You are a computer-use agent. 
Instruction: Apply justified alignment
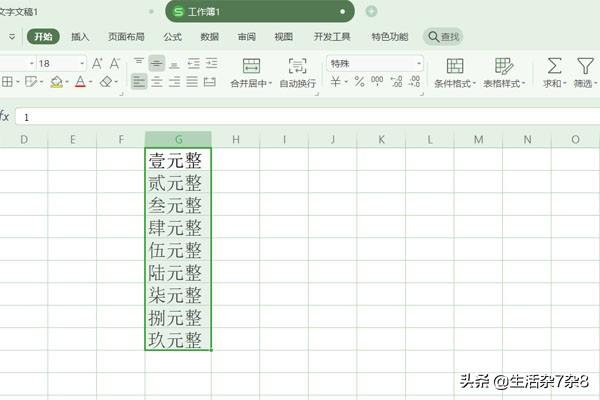pos(192,82)
